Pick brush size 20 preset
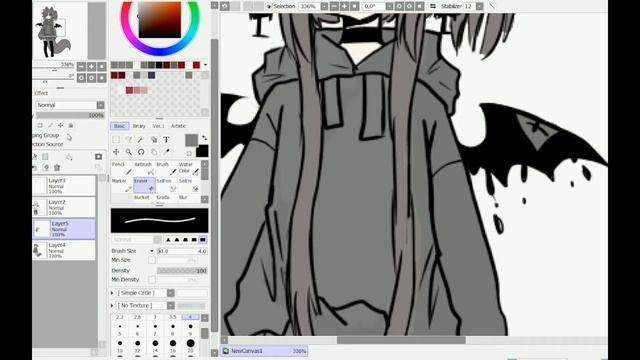This screenshot has width=640, height=360. pyautogui.click(x=190, y=346)
